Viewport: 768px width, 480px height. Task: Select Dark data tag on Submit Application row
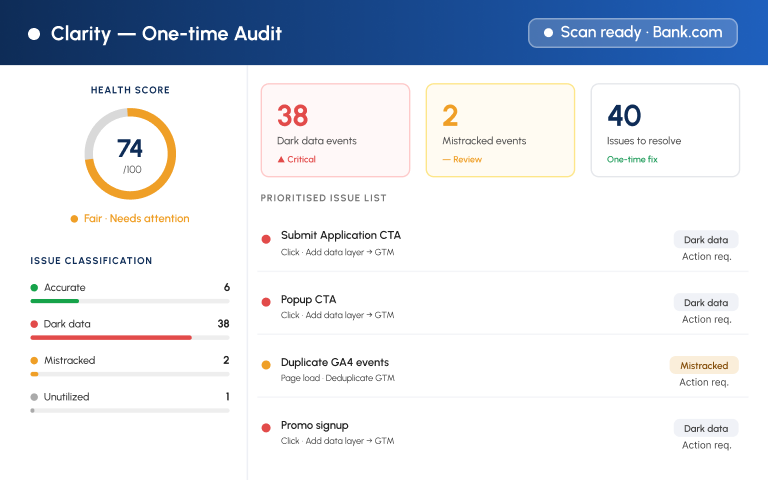706,240
